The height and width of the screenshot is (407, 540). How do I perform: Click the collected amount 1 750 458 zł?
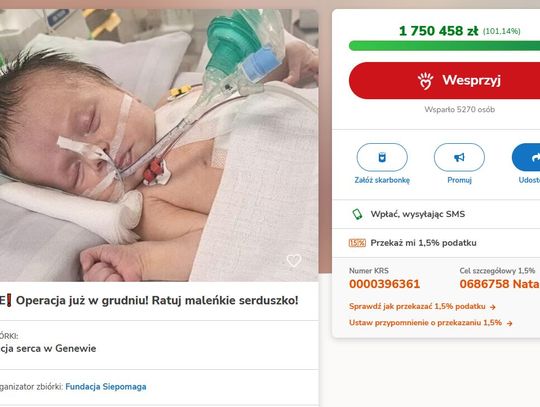[438, 31]
